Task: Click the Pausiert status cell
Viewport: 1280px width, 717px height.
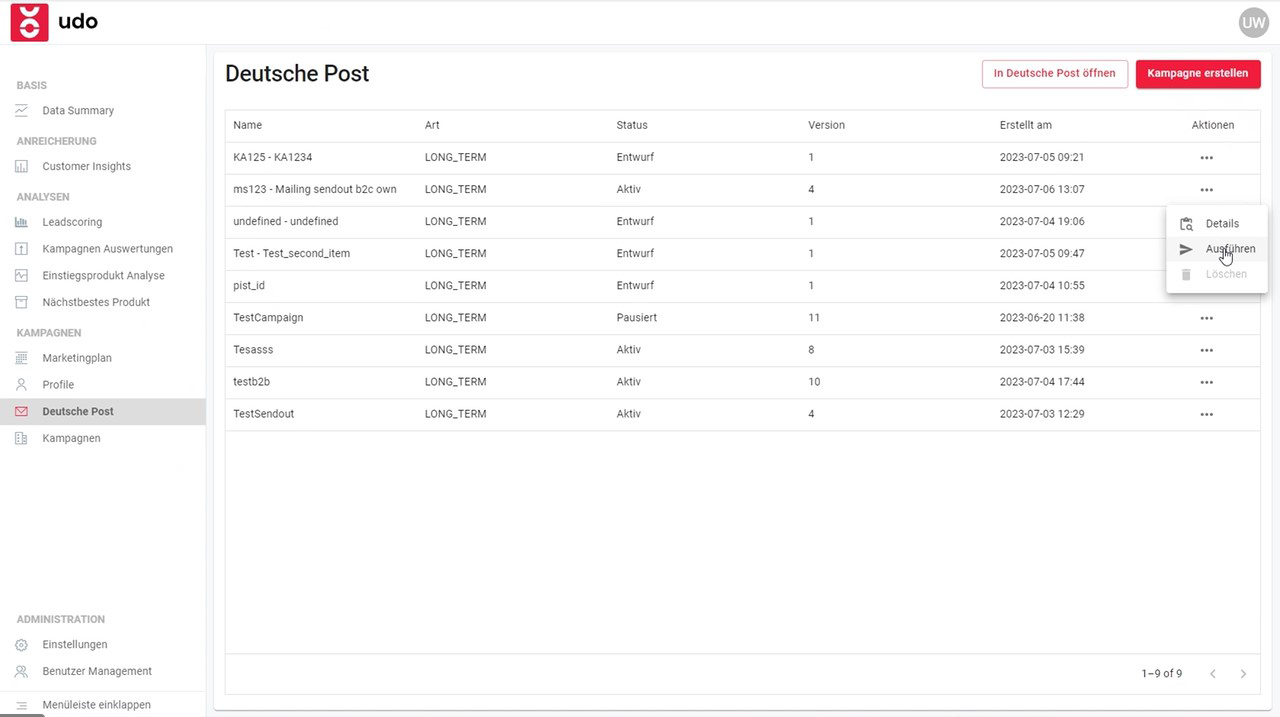Action: tap(637, 318)
